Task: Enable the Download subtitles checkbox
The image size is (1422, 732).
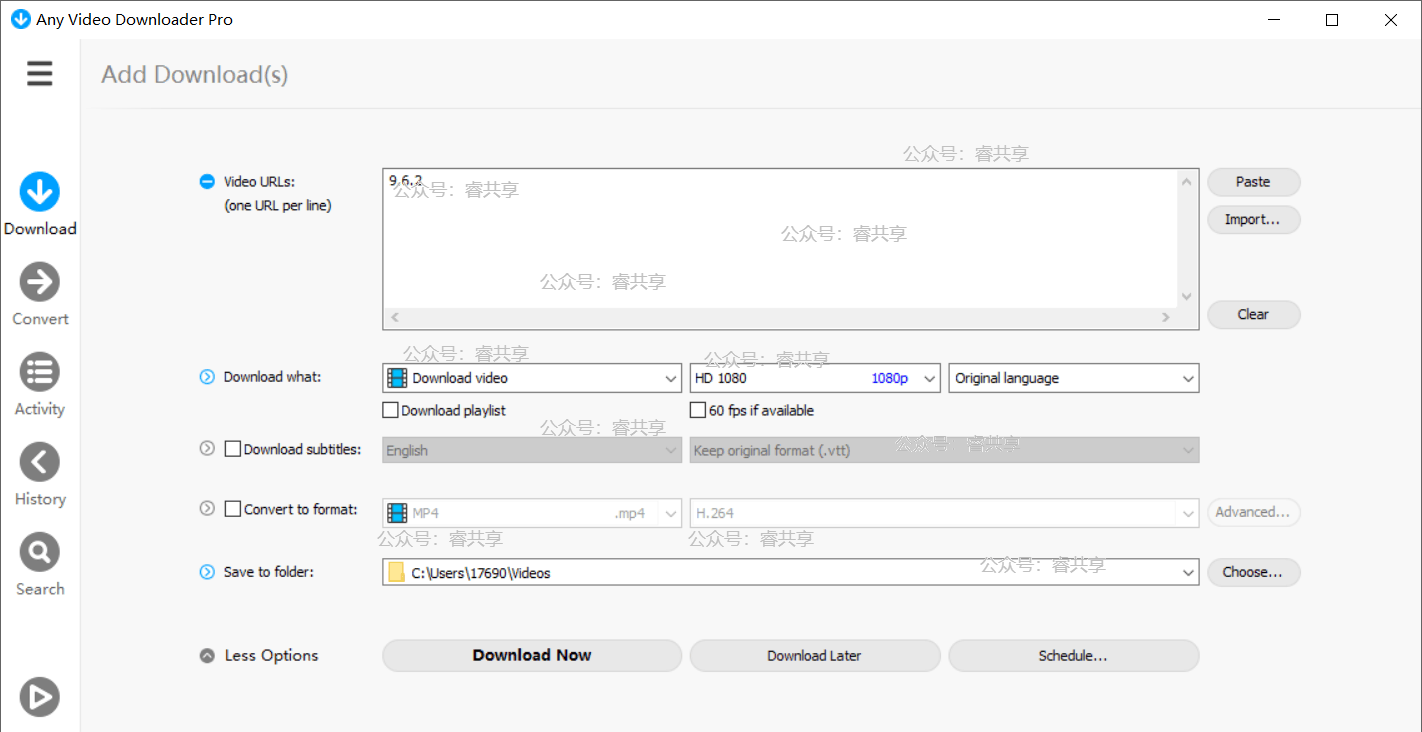Action: click(x=233, y=450)
